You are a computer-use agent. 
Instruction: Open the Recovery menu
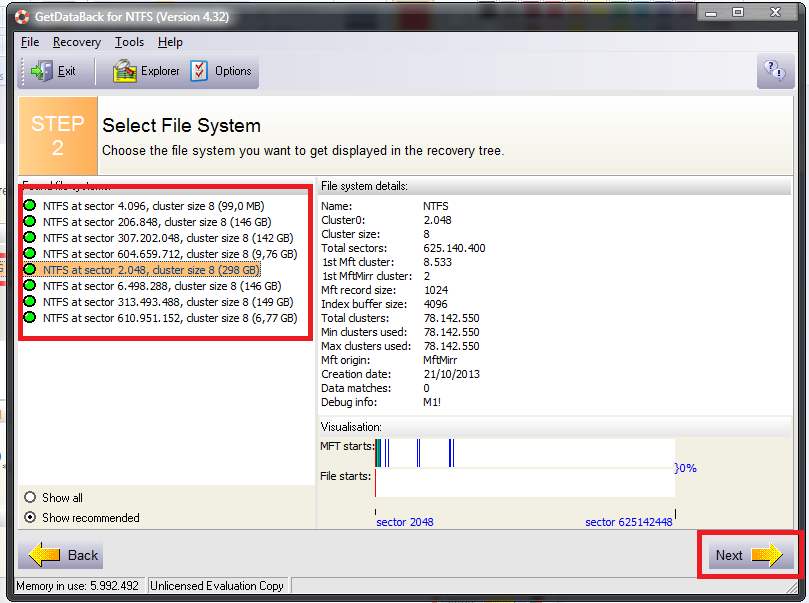coord(77,42)
